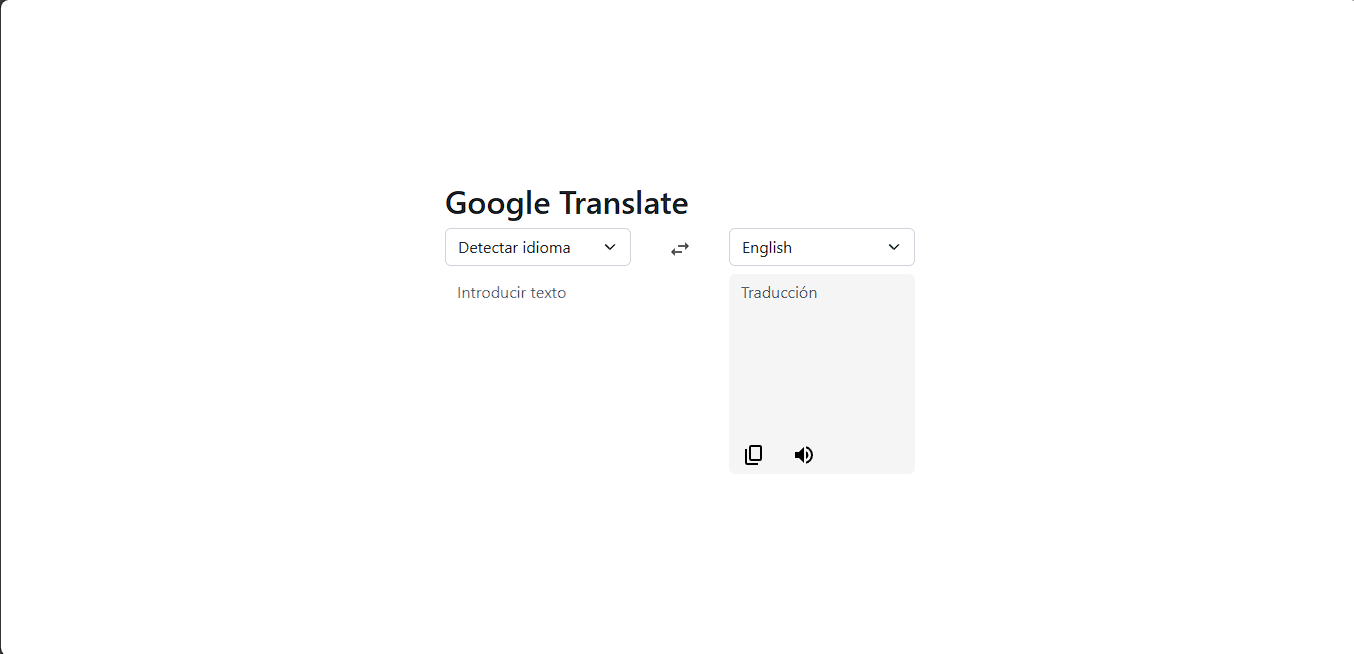Open the English target language dropdown
1354x654 pixels.
(821, 247)
